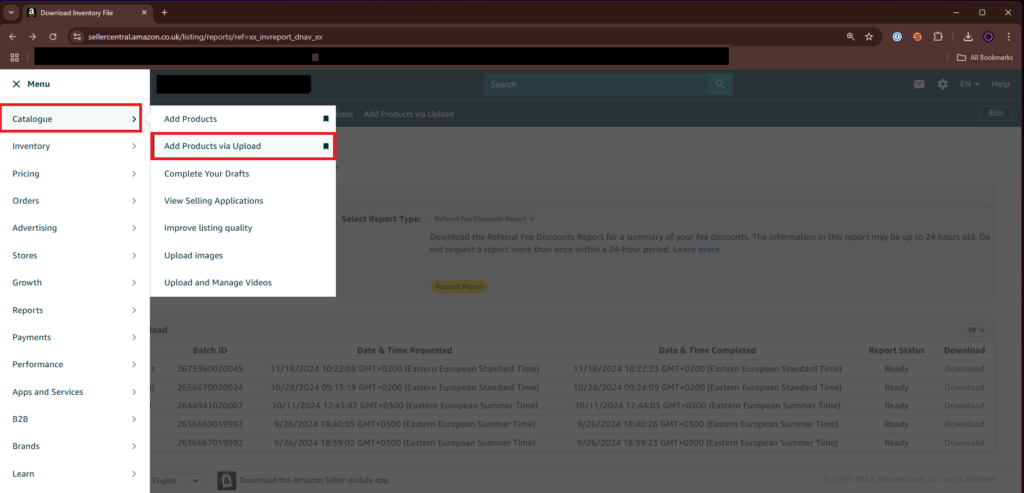
Task: Open site information icon in address bar
Action: tap(77, 37)
